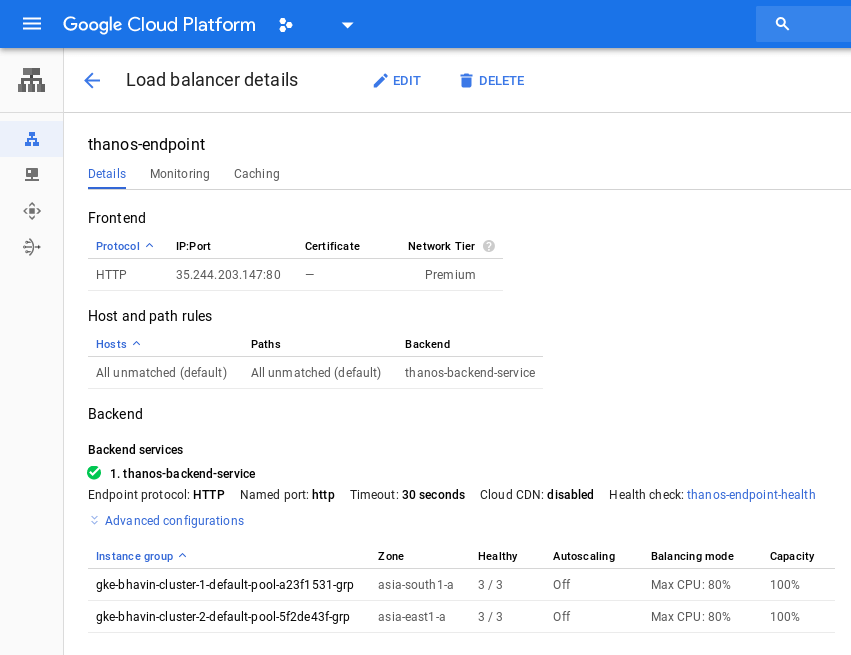Open the Cloud NAT sidebar icon
851x655 pixels.
[31, 247]
